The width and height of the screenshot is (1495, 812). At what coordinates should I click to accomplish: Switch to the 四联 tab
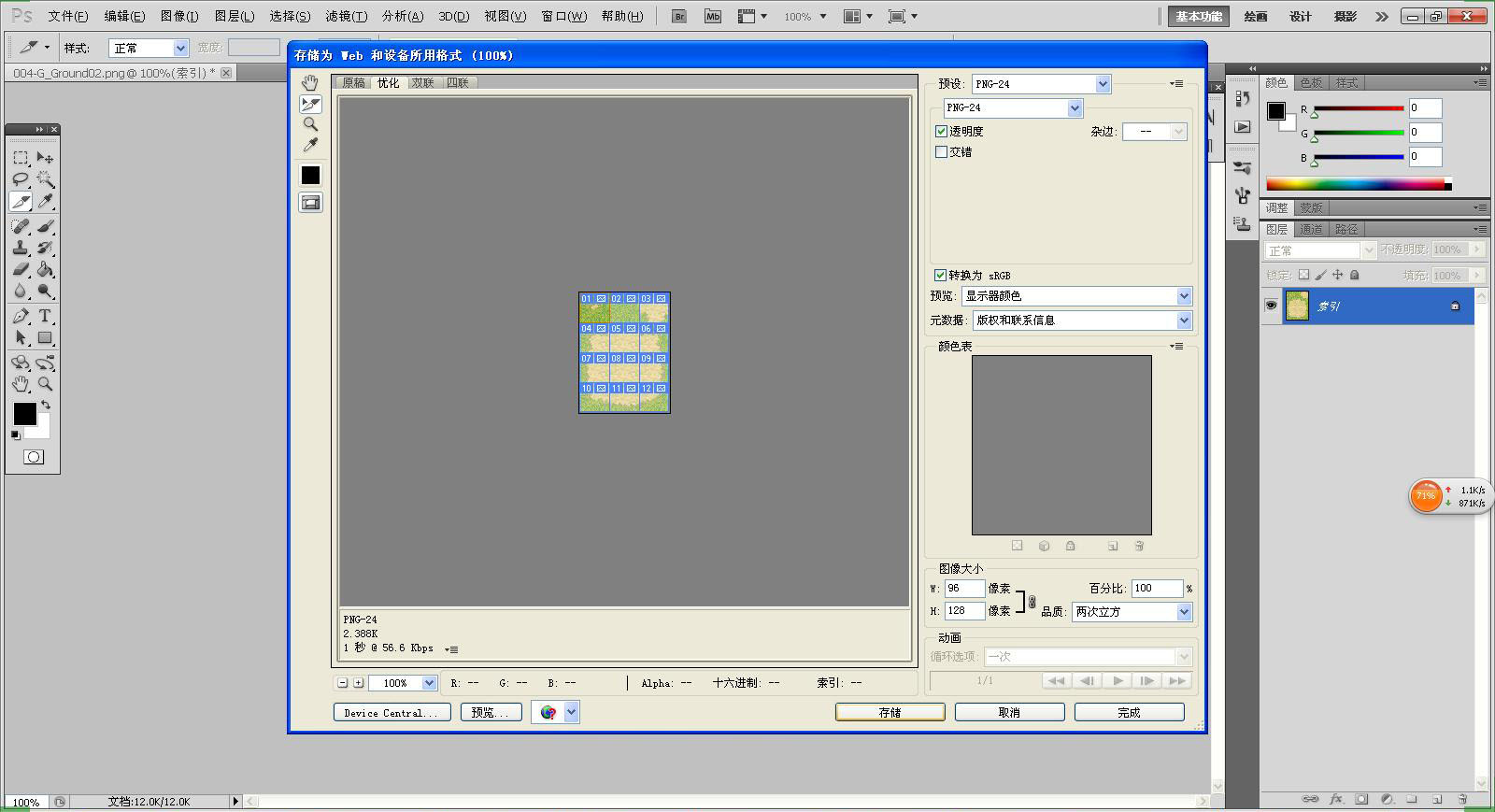coord(458,83)
